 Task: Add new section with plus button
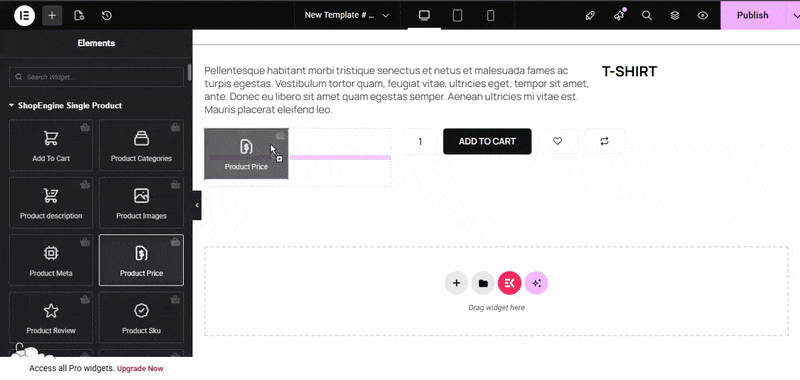pos(456,283)
